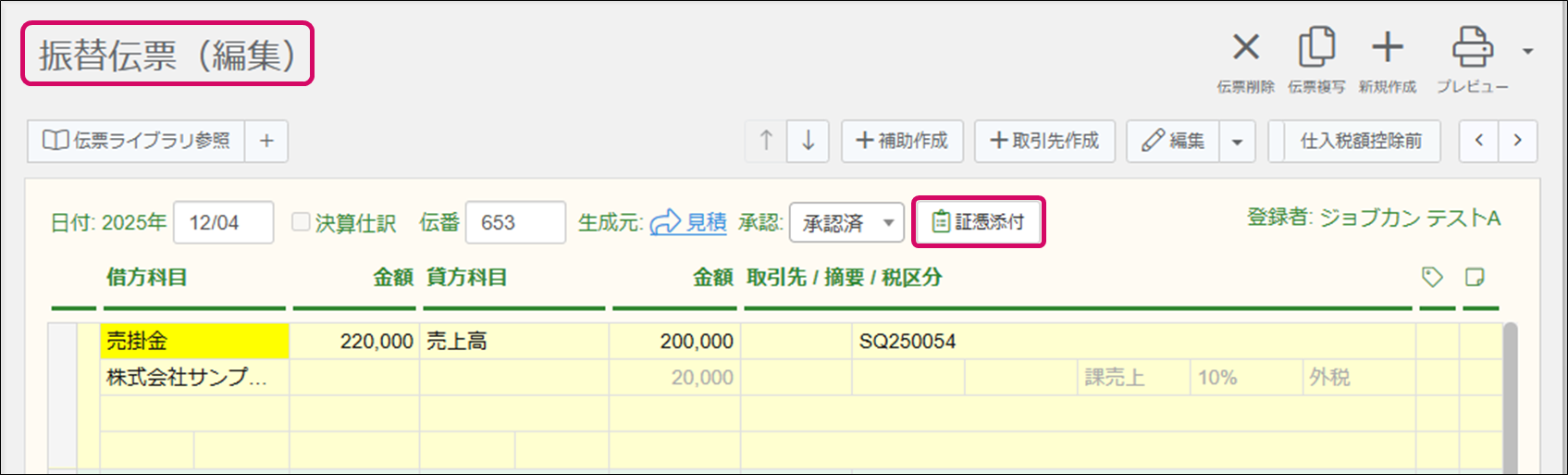
Task: Click the 補助作成 button
Action: click(902, 141)
